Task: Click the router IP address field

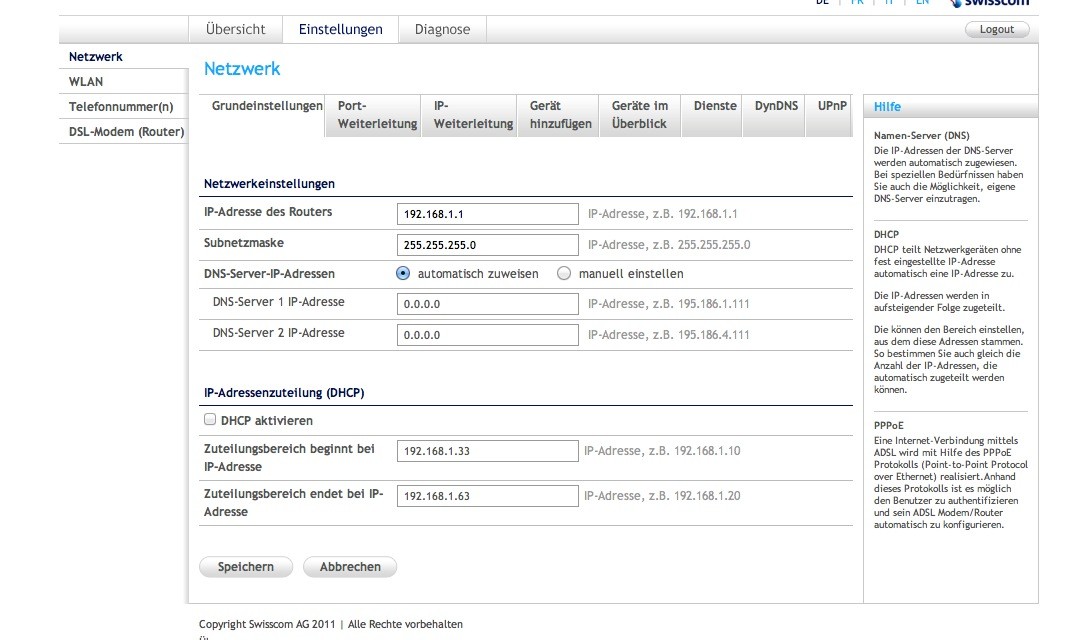Action: [487, 214]
